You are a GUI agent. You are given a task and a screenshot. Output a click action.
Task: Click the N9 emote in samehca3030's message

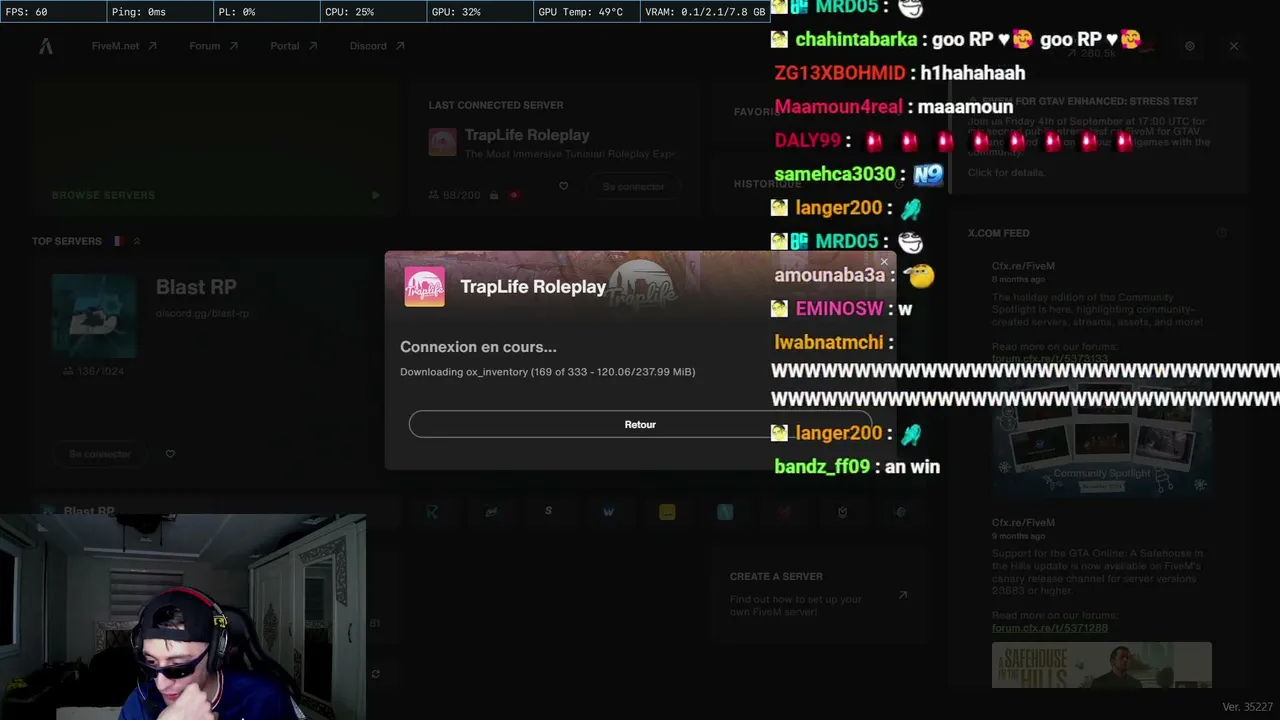point(928,174)
